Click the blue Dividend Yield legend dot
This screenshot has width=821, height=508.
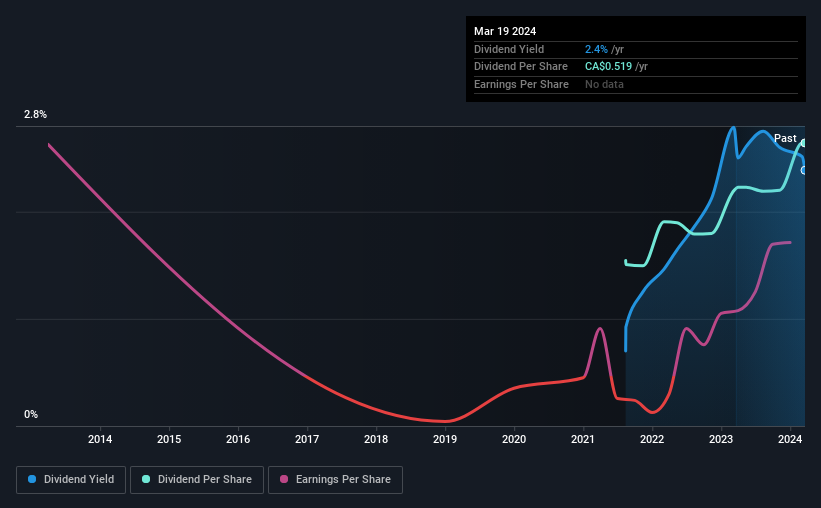coord(32,479)
